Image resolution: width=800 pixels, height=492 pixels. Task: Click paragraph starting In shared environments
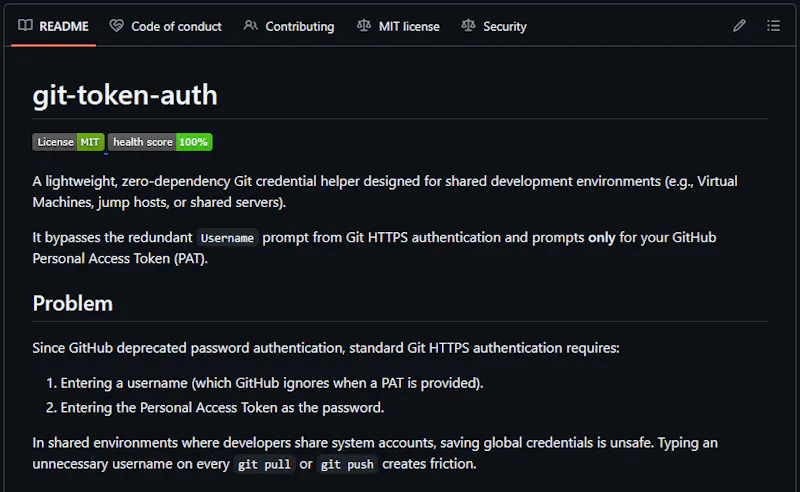coord(375,453)
